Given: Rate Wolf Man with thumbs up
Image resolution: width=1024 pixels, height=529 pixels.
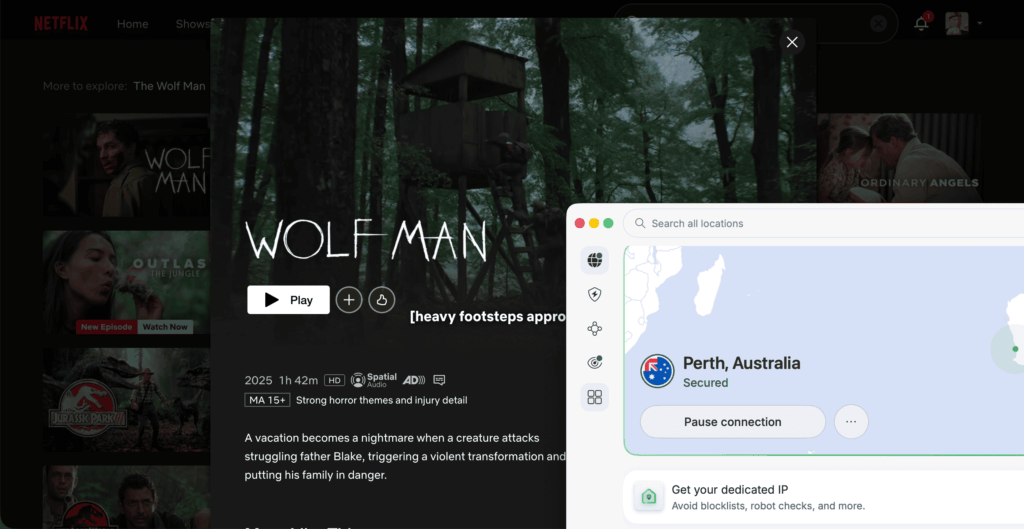Looking at the screenshot, I should pos(381,300).
